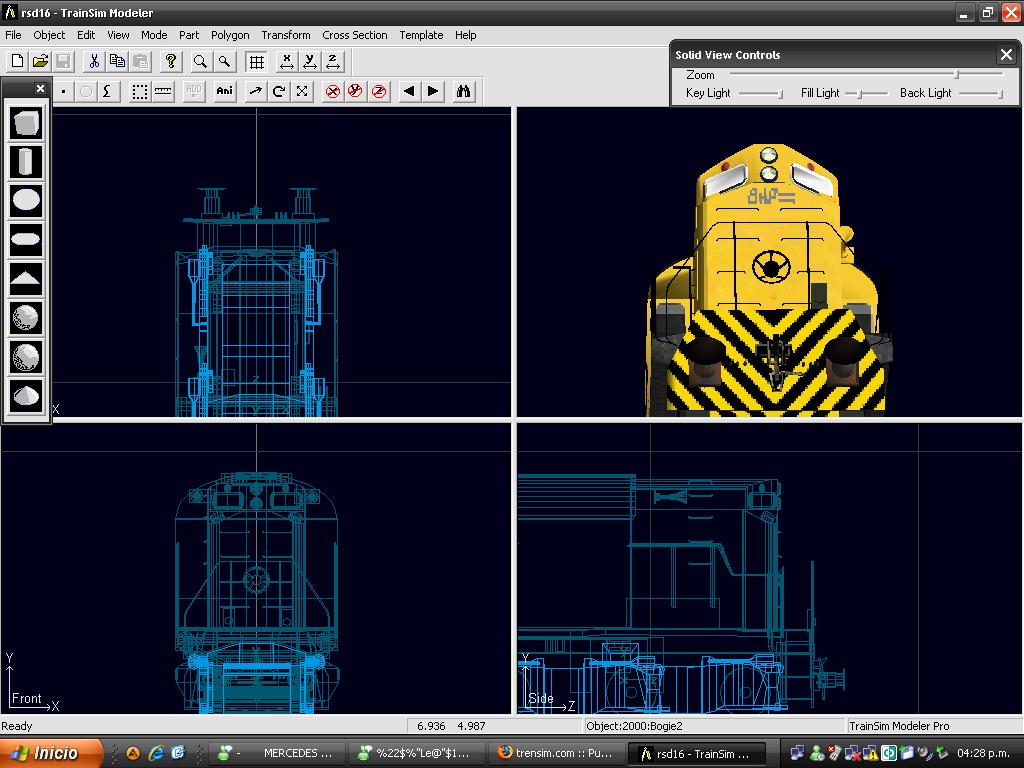Image resolution: width=1024 pixels, height=768 pixels.
Task: Close the Solid View Controls panel
Action: (1006, 55)
